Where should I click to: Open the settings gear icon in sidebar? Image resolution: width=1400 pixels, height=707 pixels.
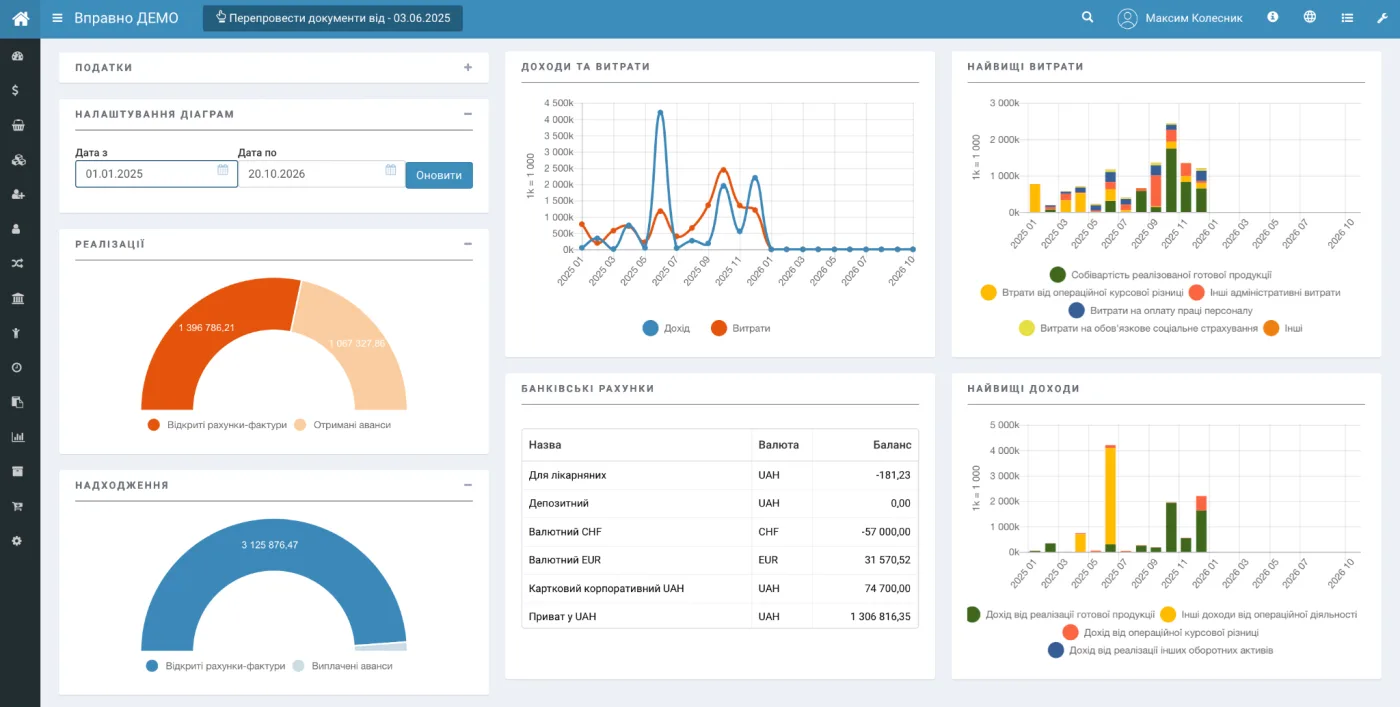tap(17, 541)
